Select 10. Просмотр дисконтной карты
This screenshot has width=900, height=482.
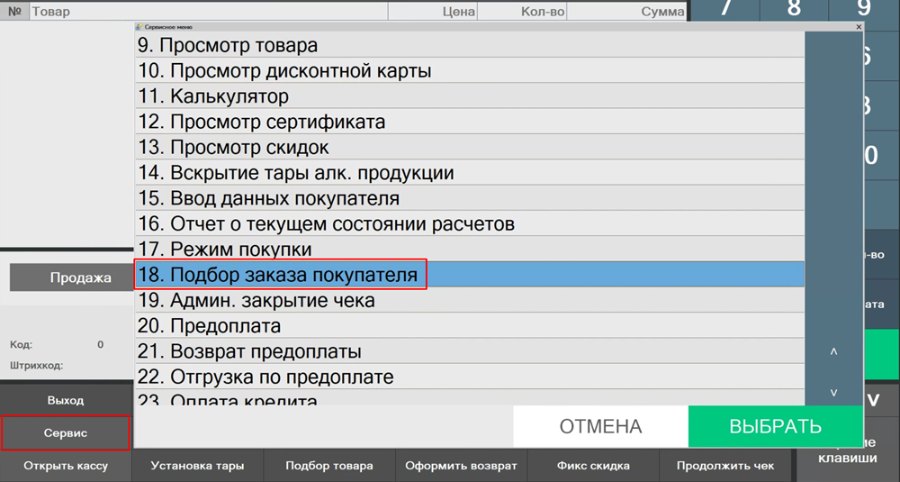(x=470, y=71)
